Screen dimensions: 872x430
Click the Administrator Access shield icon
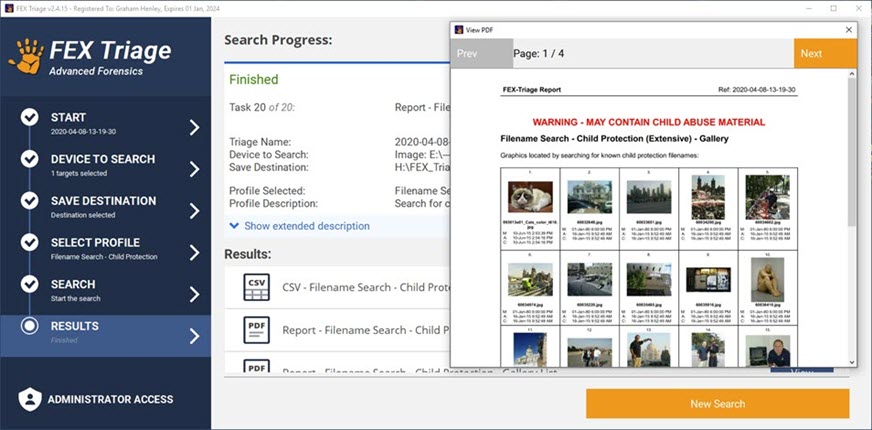[30, 399]
